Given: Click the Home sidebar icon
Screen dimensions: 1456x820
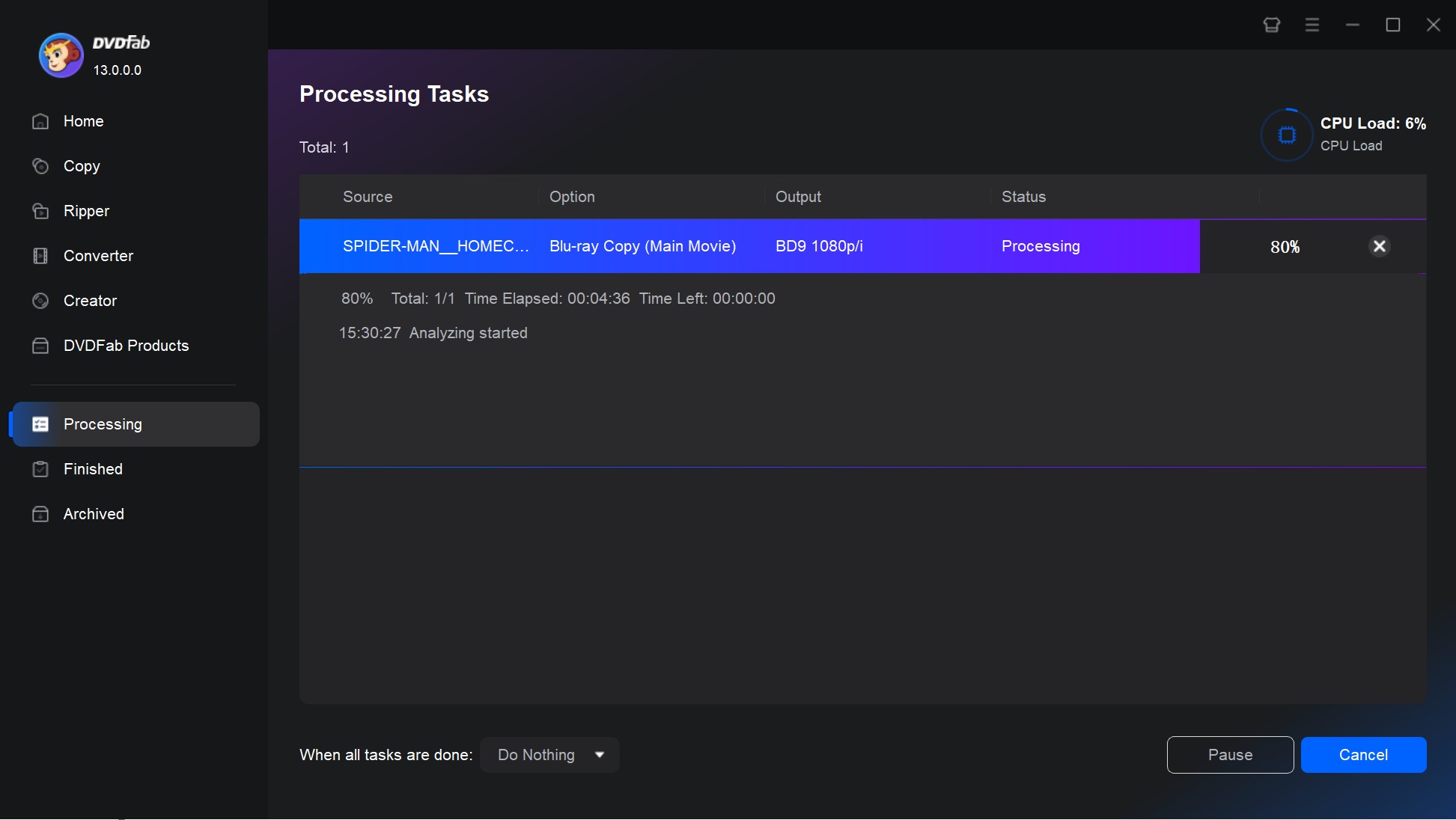Looking at the screenshot, I should coord(40,120).
